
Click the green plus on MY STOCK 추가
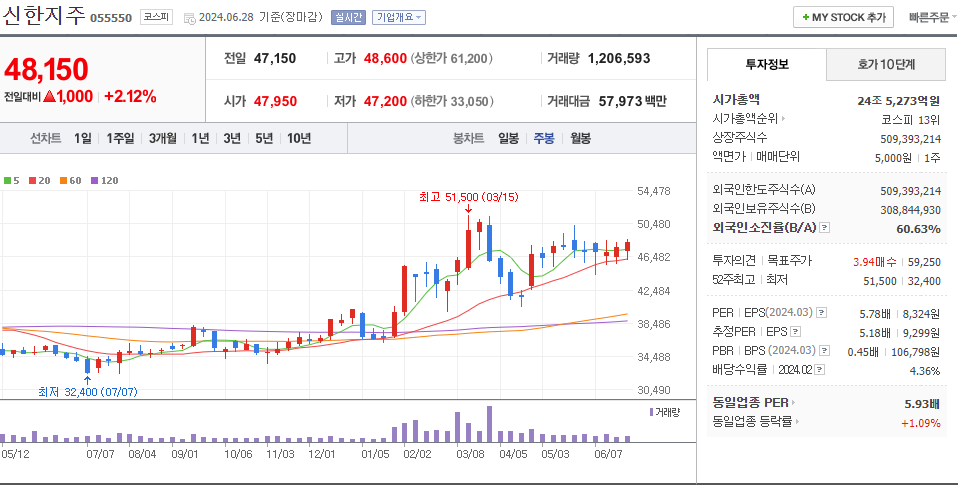[806, 18]
